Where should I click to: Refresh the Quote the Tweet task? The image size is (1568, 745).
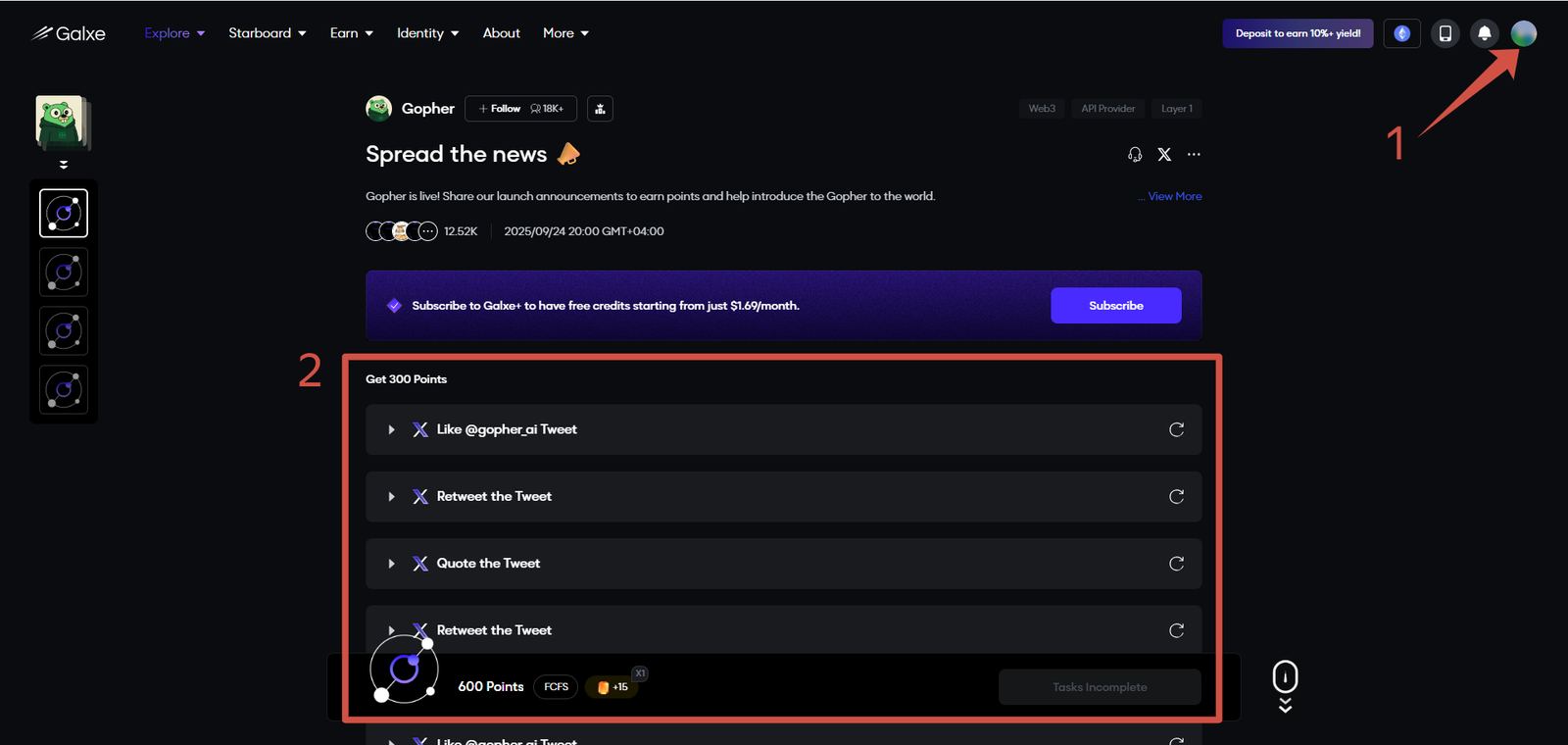coord(1176,564)
